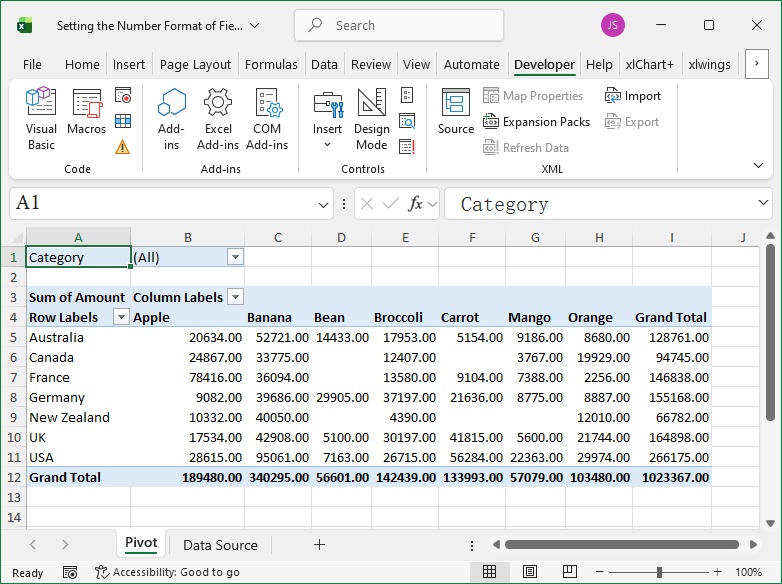Switch to the Review tab
Viewport: 782px width, 584px height.
(x=371, y=64)
